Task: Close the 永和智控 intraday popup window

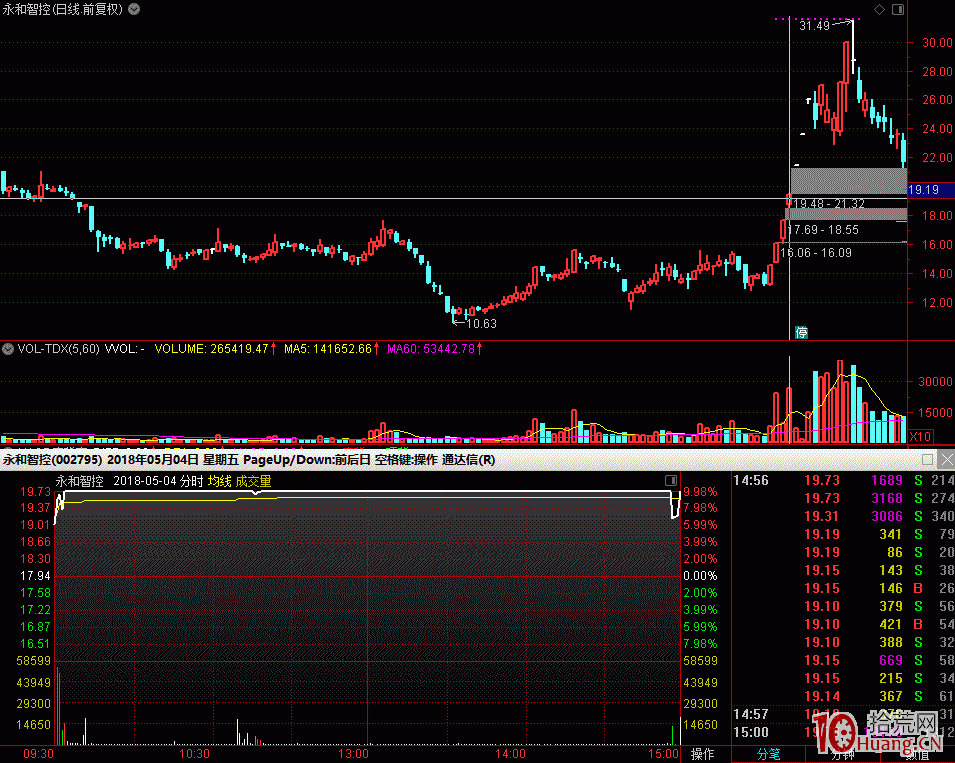Action: coord(944,460)
